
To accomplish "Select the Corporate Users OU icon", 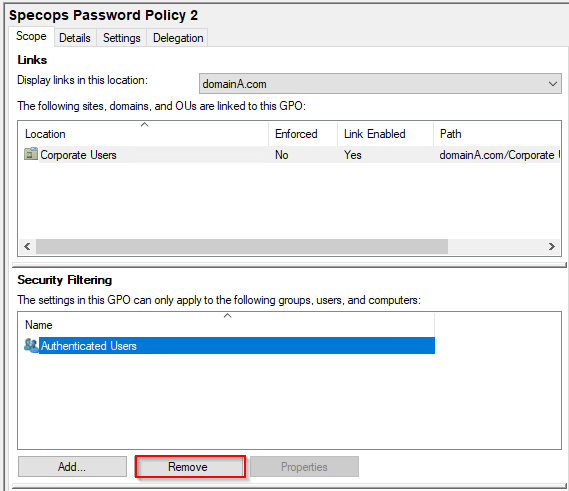I will 31,154.
